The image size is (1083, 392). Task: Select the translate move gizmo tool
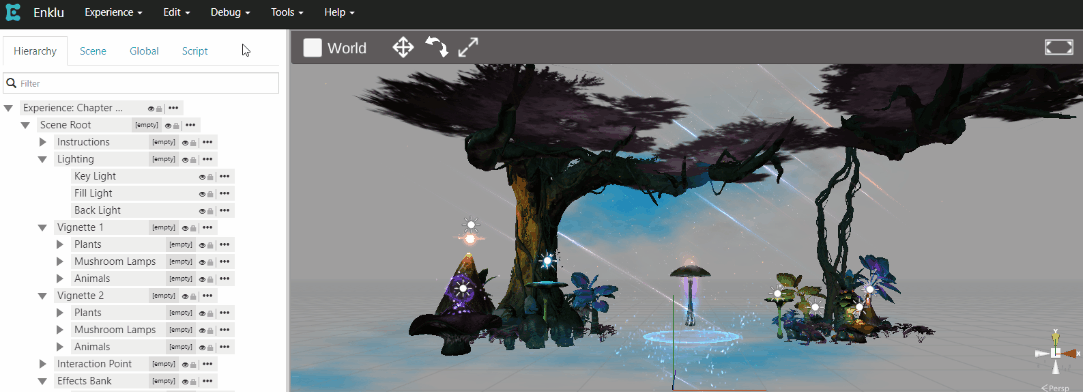[x=403, y=48]
